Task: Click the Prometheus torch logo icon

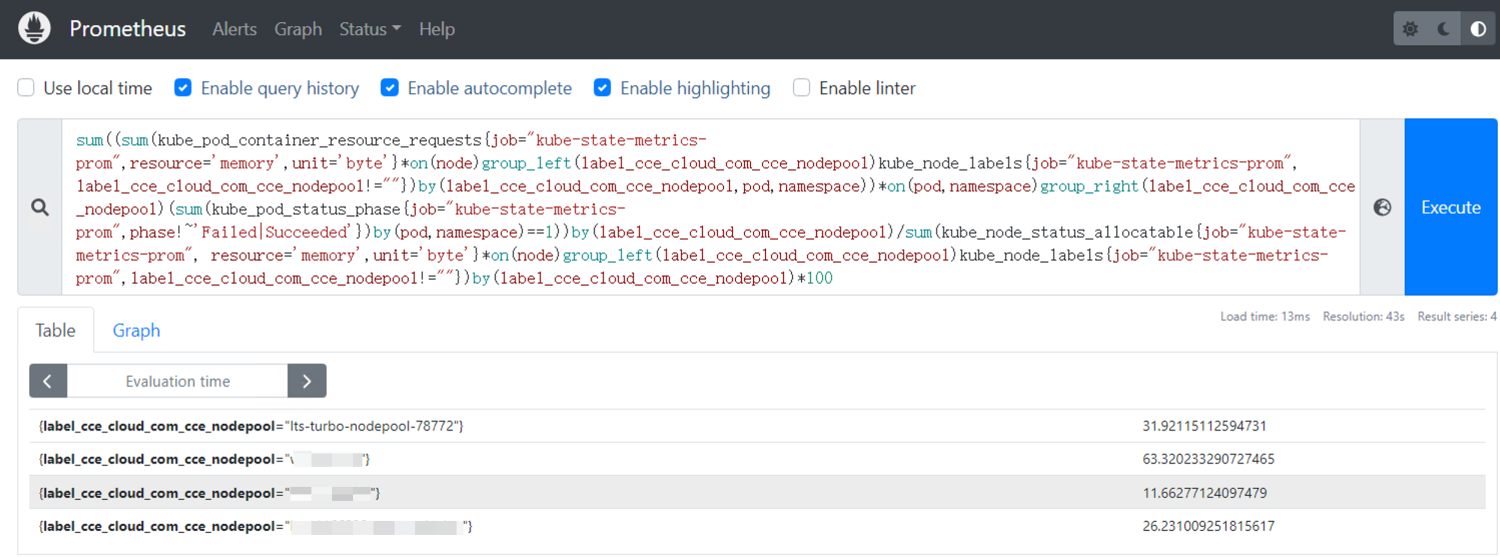Action: [x=35, y=29]
